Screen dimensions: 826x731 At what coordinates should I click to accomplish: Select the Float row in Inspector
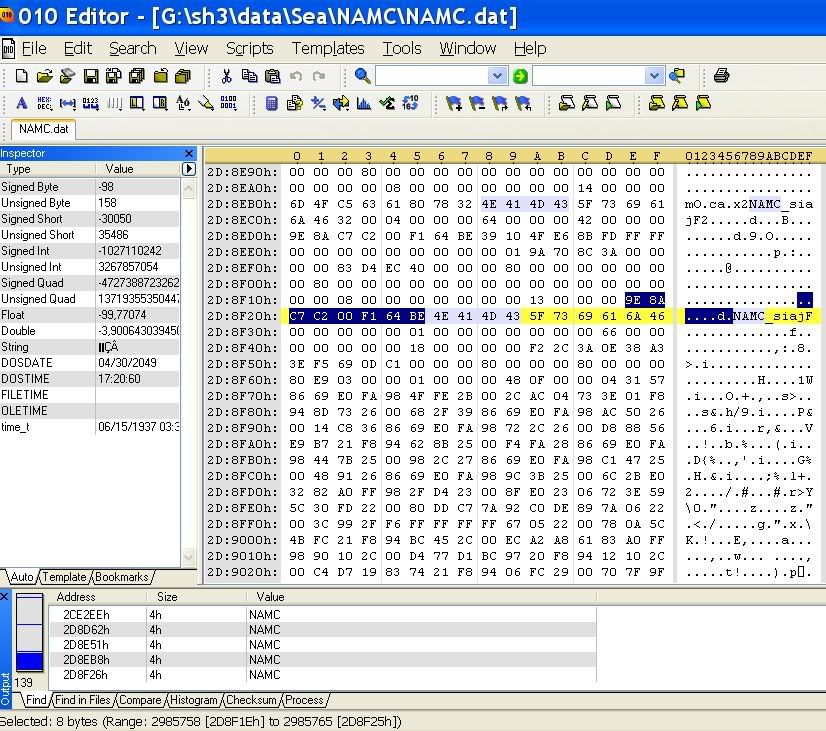click(90, 315)
